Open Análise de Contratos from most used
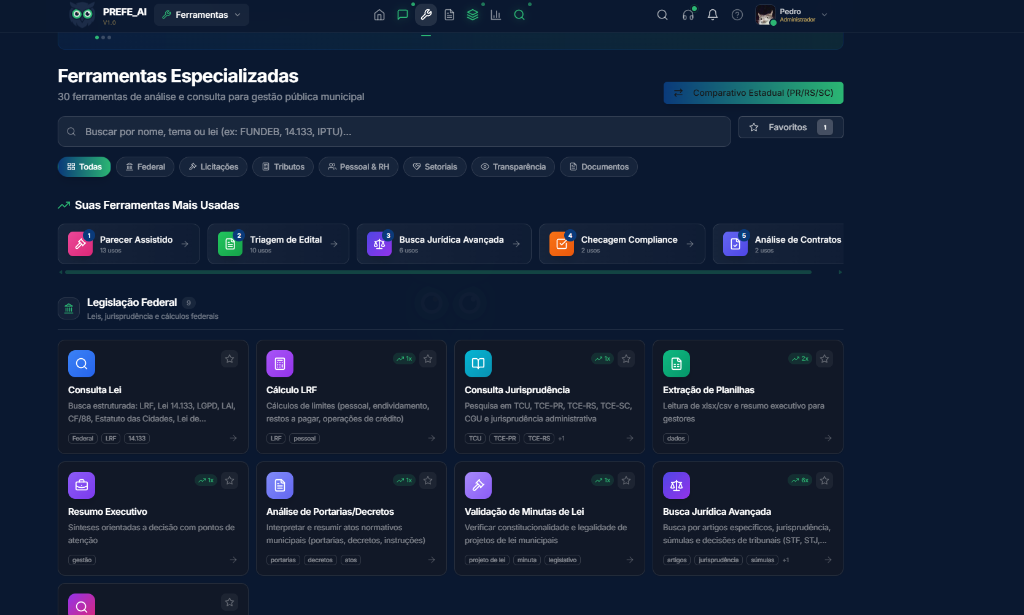Viewport: 1024px width, 615px height. pos(778,244)
